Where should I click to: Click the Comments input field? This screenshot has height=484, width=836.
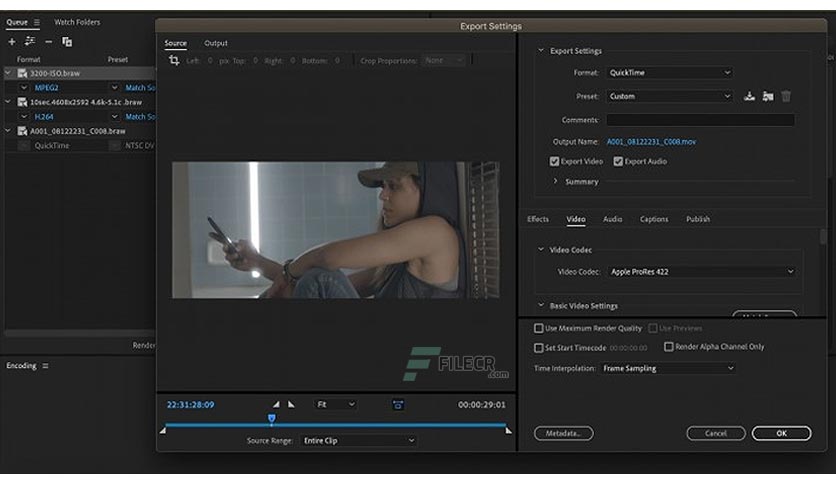[700, 120]
